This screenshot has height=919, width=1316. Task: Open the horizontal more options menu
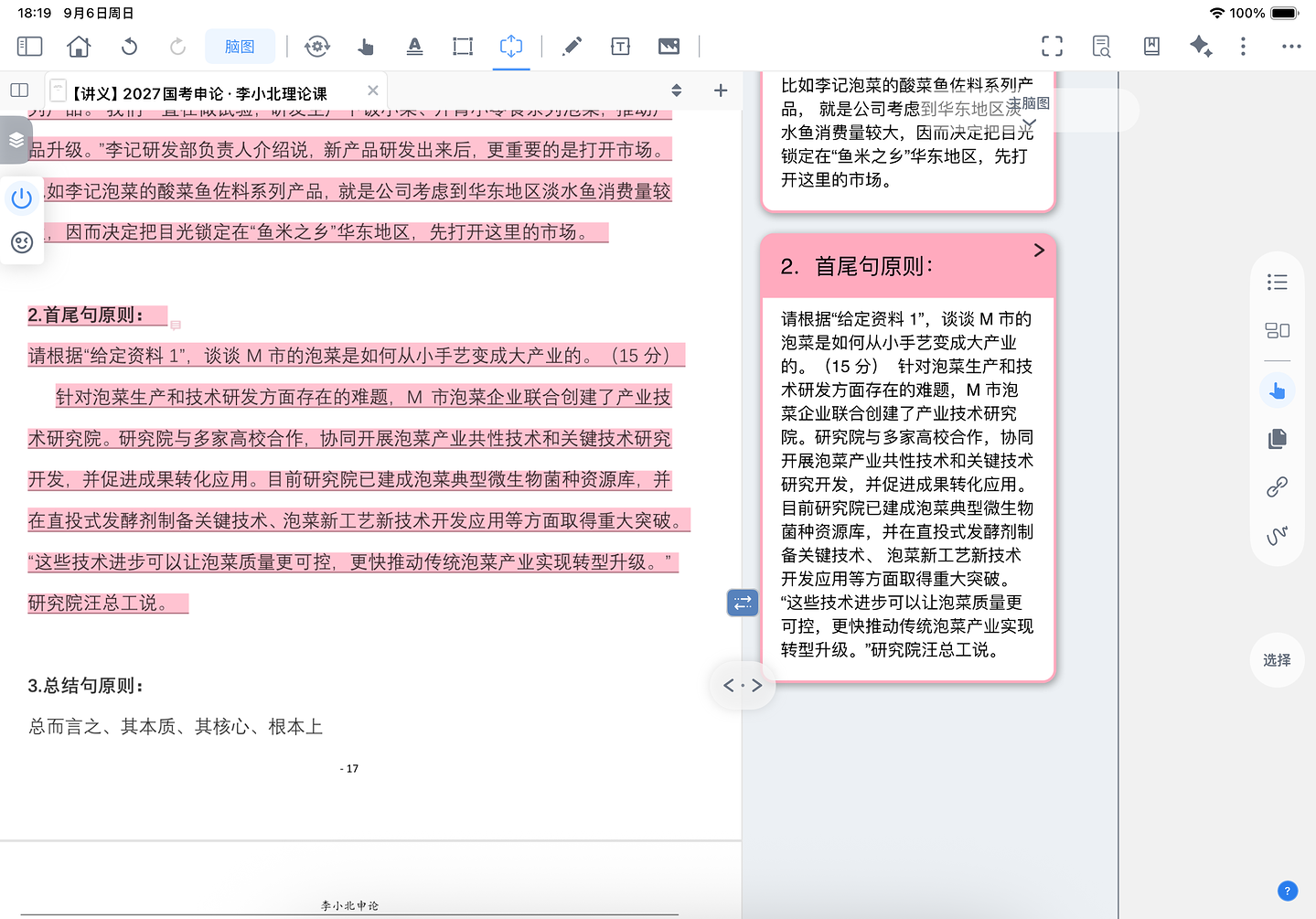1291,46
